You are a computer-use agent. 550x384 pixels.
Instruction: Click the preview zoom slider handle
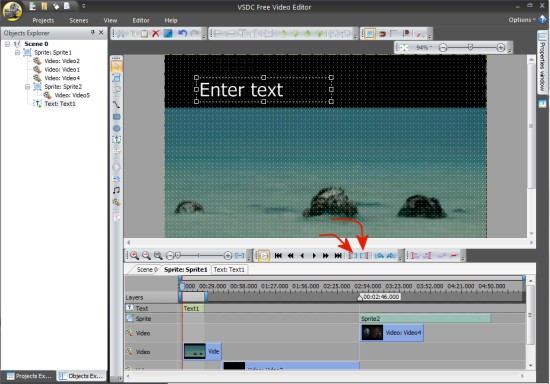point(471,47)
